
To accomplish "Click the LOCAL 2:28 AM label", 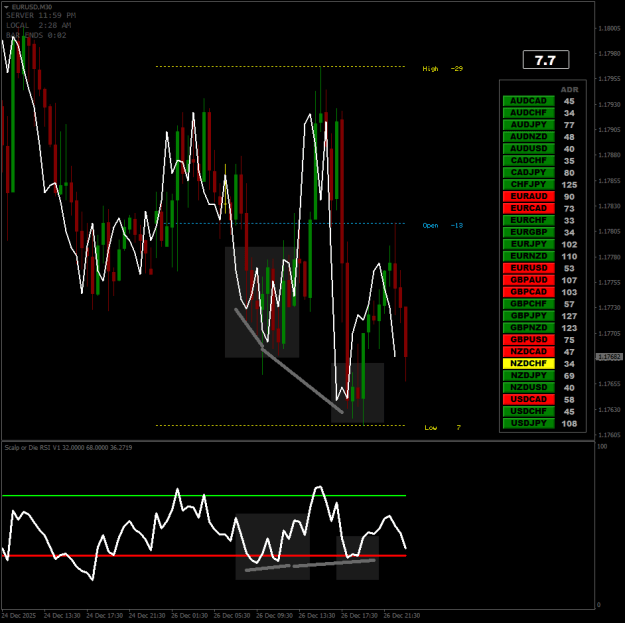I will pyautogui.click(x=38, y=26).
